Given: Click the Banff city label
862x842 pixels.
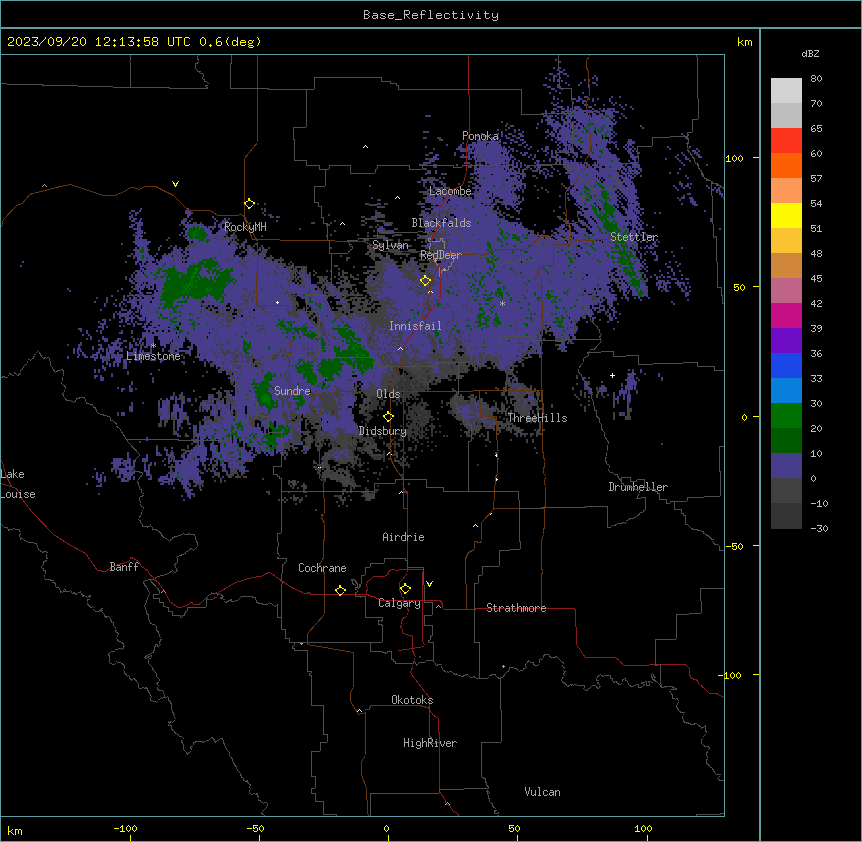Looking at the screenshot, I should point(124,567).
